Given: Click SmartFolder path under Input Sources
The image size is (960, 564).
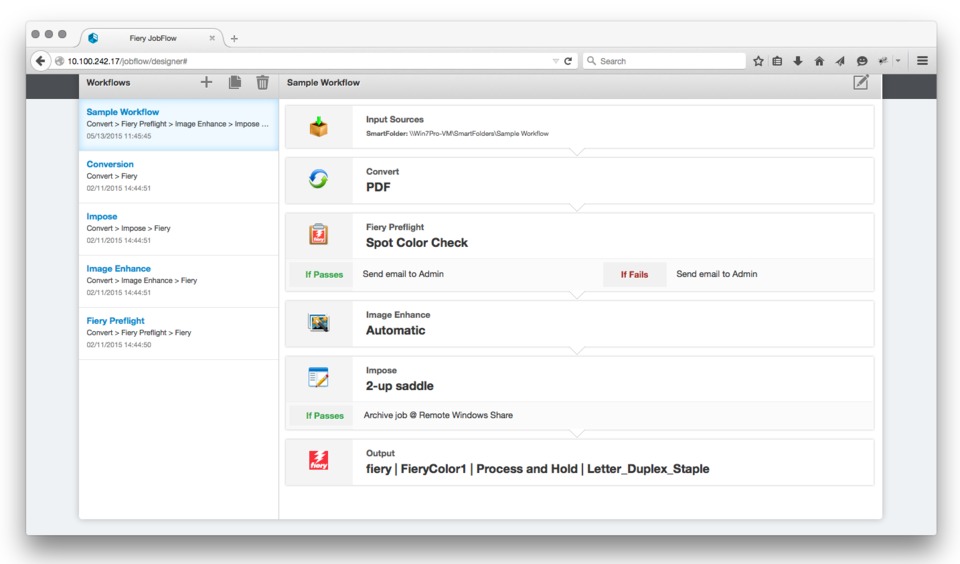Looking at the screenshot, I should pos(457,133).
